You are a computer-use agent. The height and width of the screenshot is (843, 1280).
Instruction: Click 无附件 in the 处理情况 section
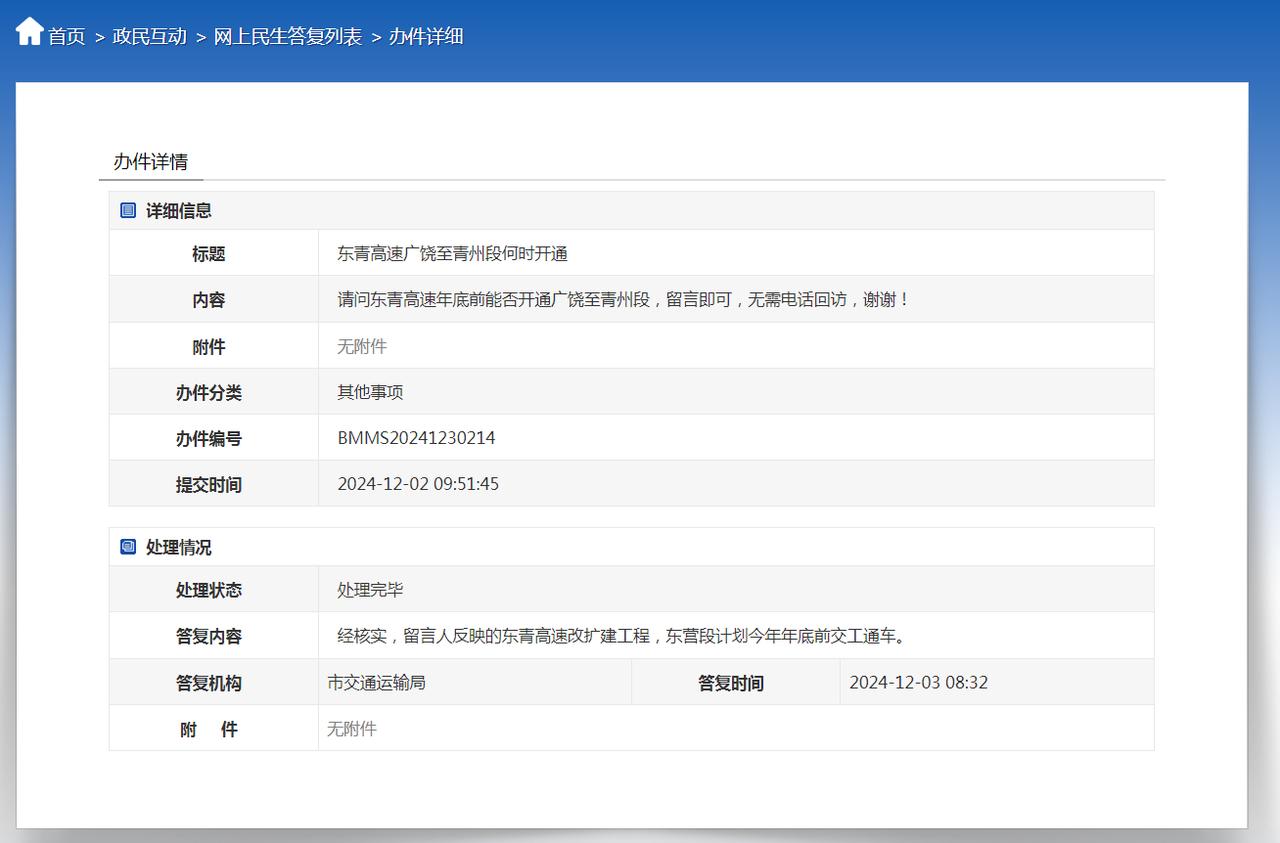click(x=352, y=729)
